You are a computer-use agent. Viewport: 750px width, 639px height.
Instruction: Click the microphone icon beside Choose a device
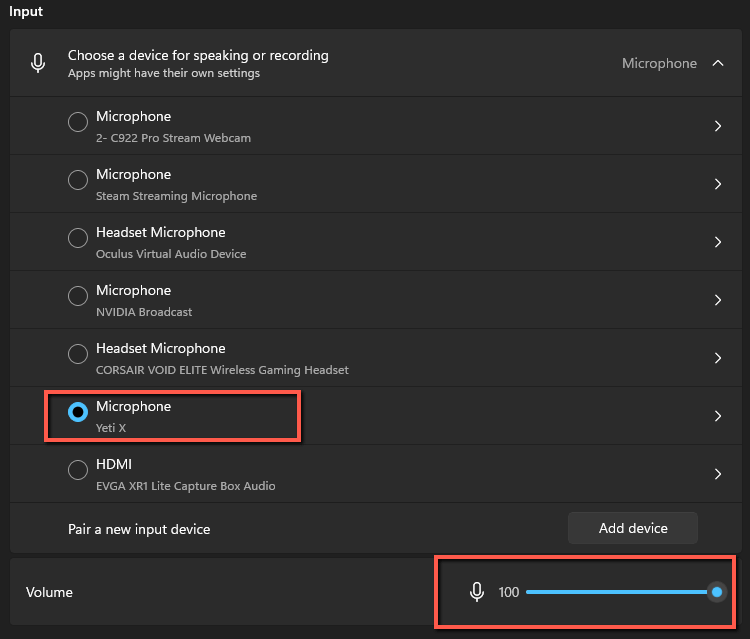[x=38, y=63]
